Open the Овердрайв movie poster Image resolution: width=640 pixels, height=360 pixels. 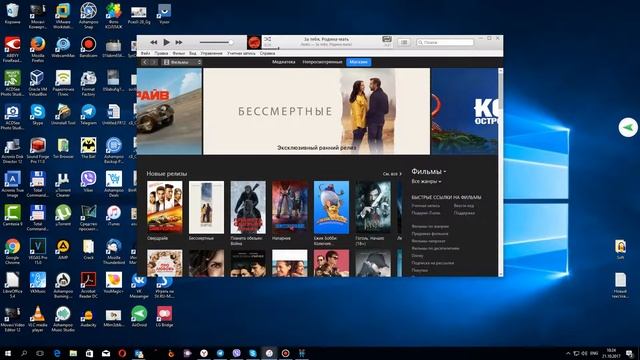(x=164, y=207)
